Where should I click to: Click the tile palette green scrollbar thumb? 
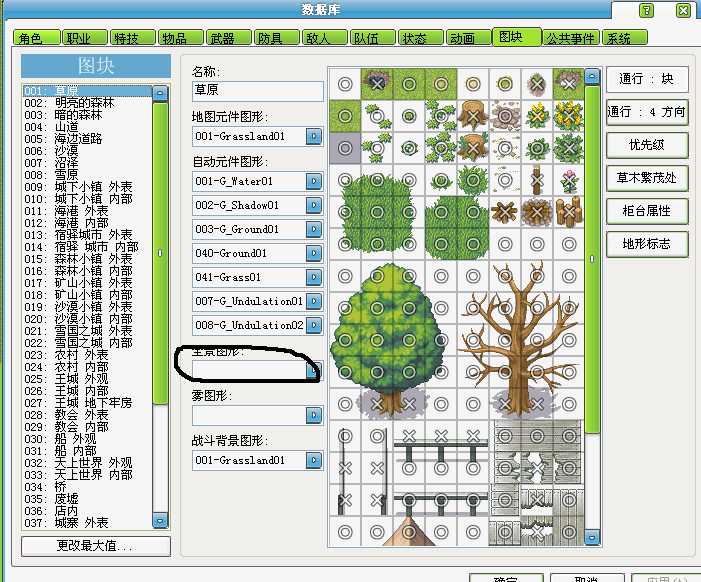pyautogui.click(x=592, y=259)
